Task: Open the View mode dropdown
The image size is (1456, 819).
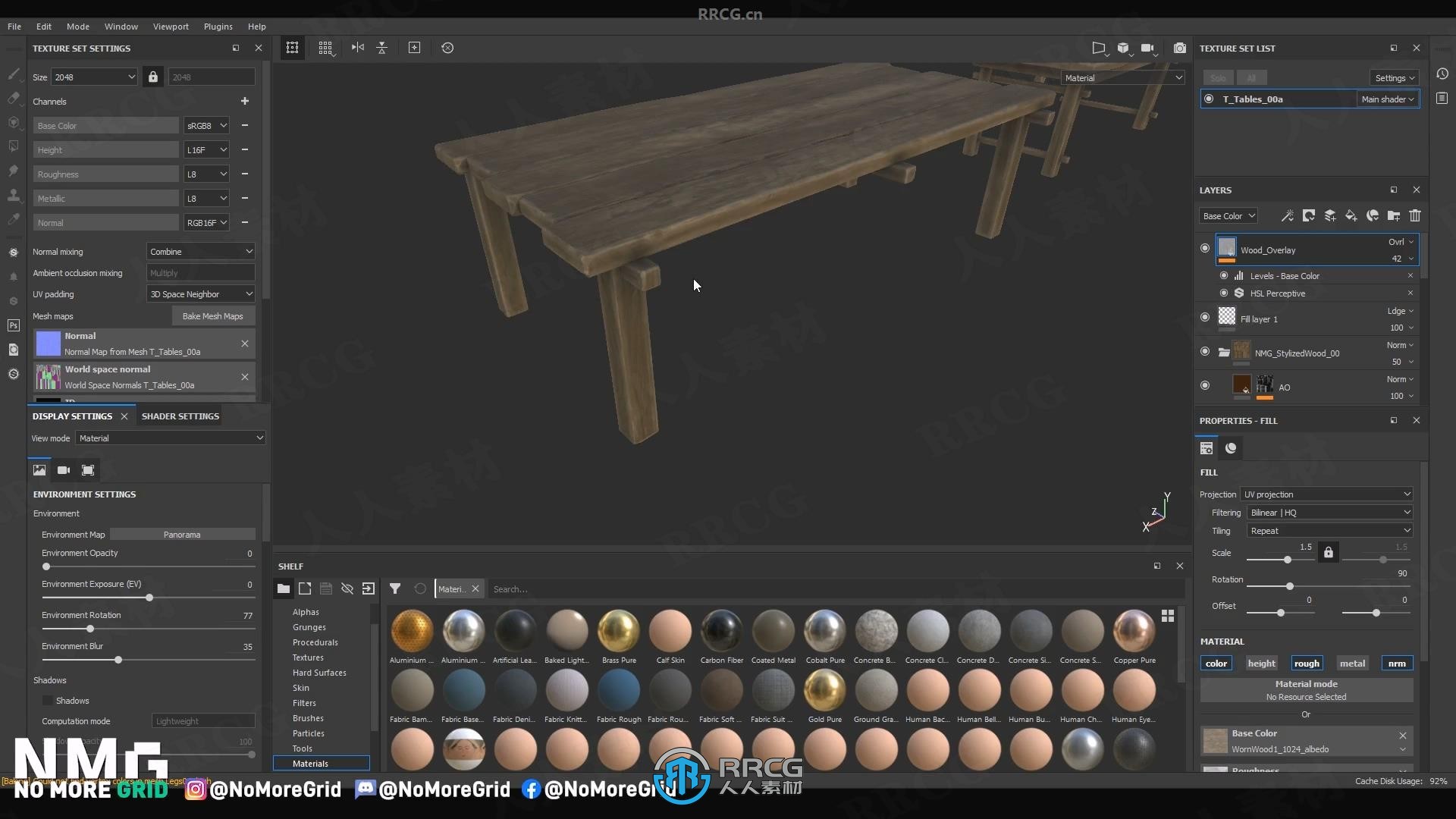Action: tap(171, 437)
